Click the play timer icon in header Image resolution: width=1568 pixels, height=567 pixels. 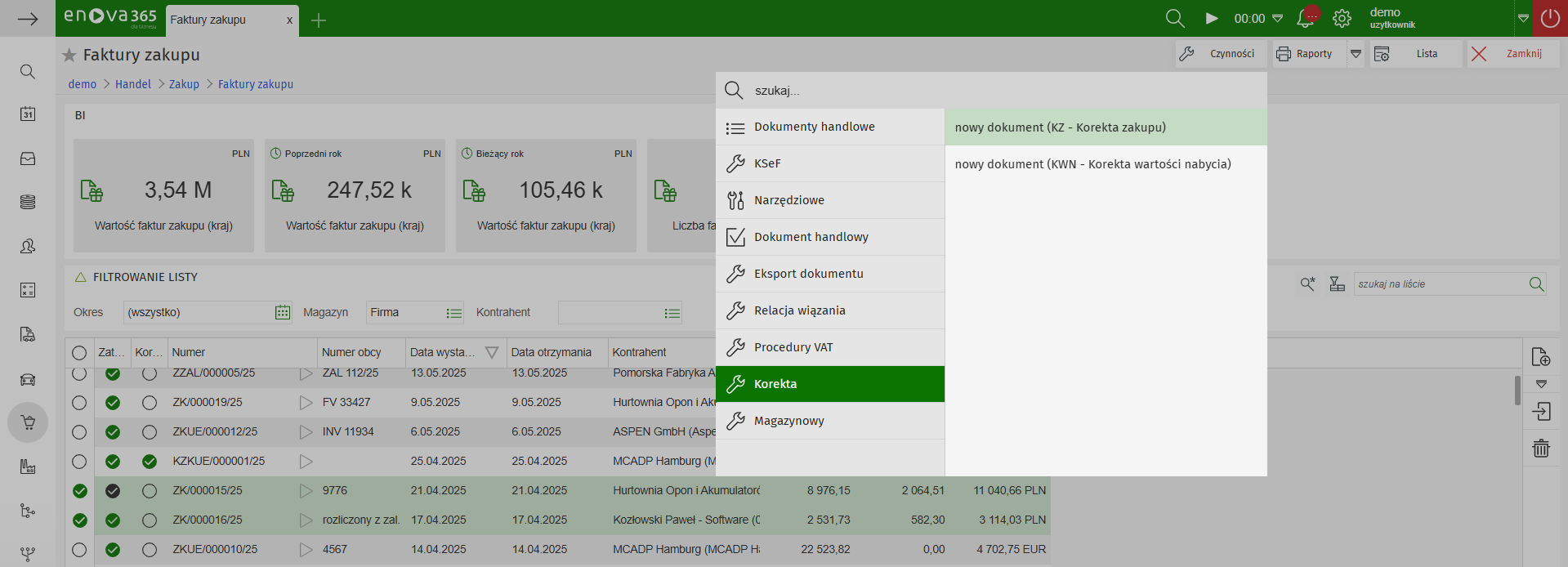click(x=1212, y=18)
